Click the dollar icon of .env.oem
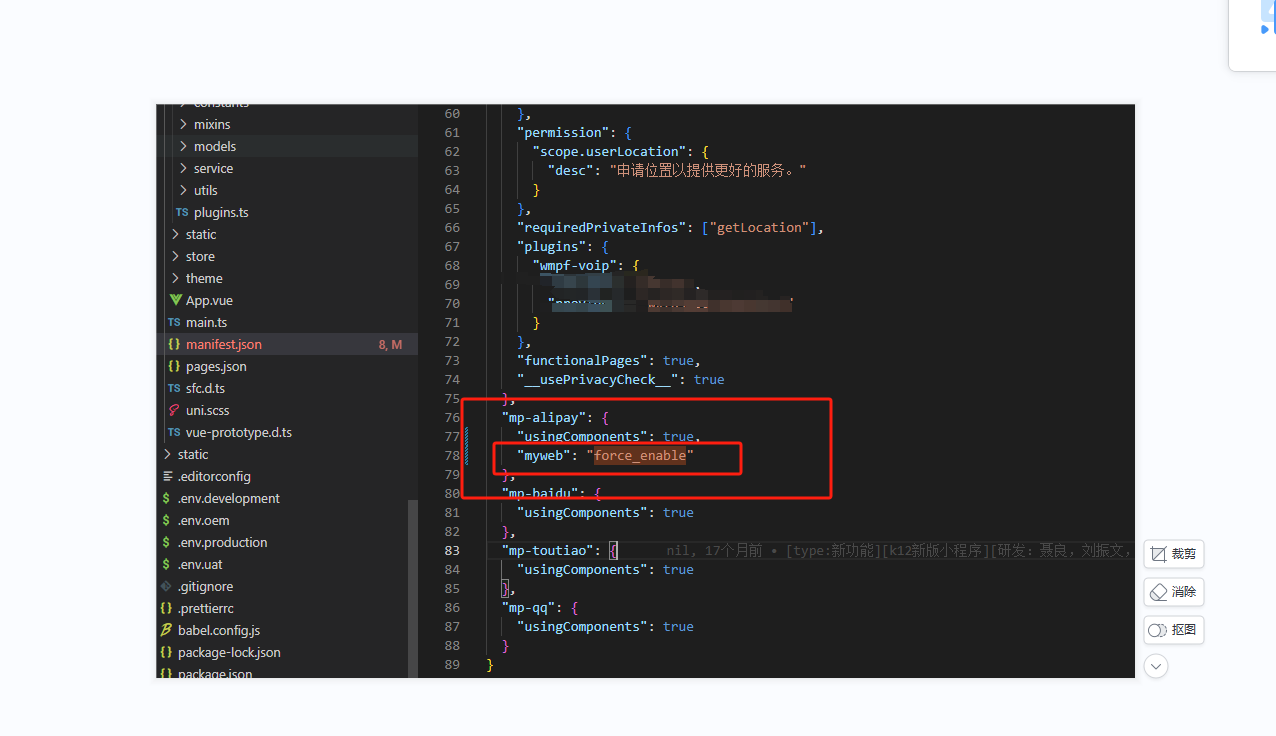Image resolution: width=1276 pixels, height=736 pixels. (167, 520)
